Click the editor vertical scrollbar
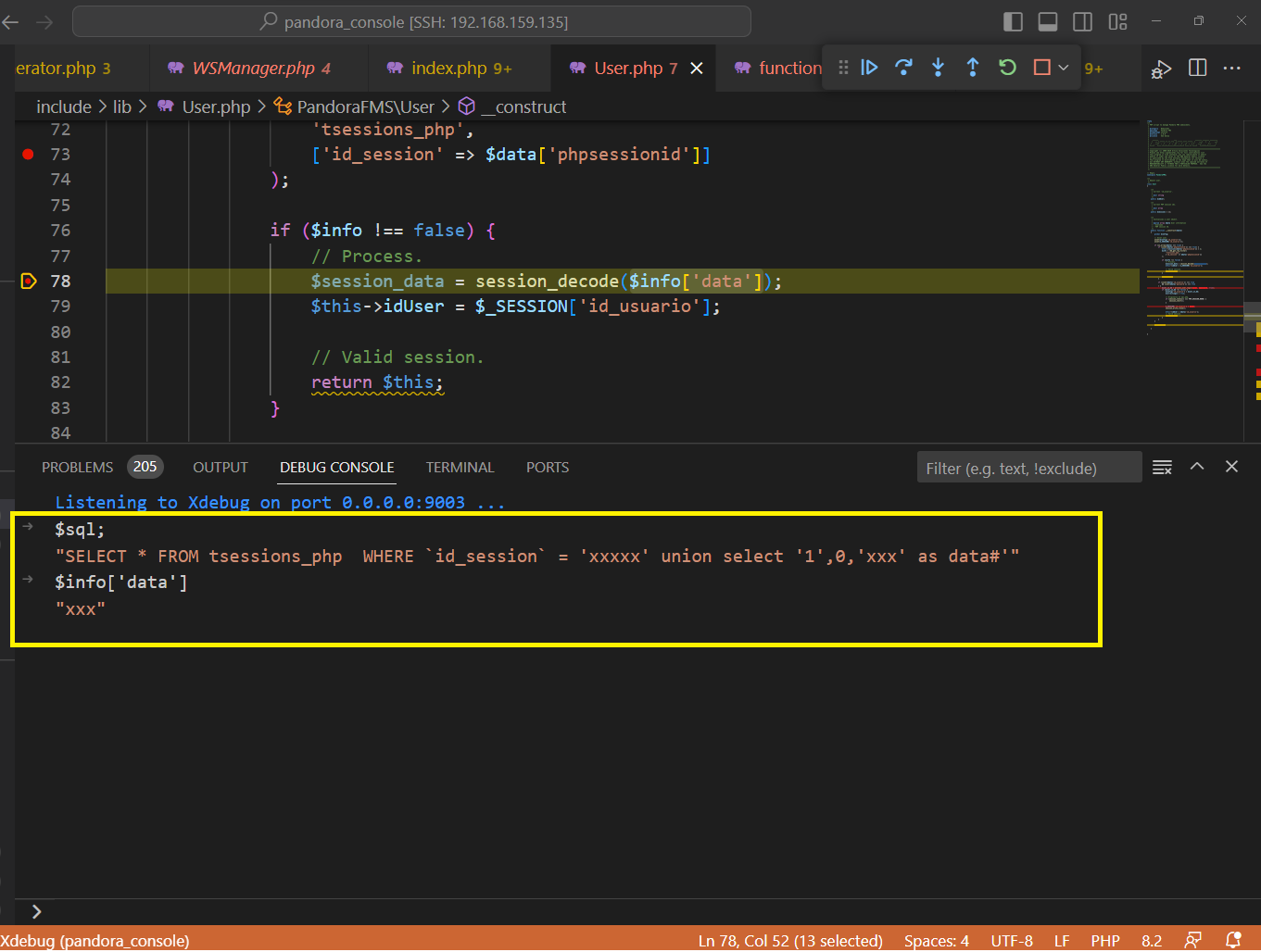 tap(1253, 281)
